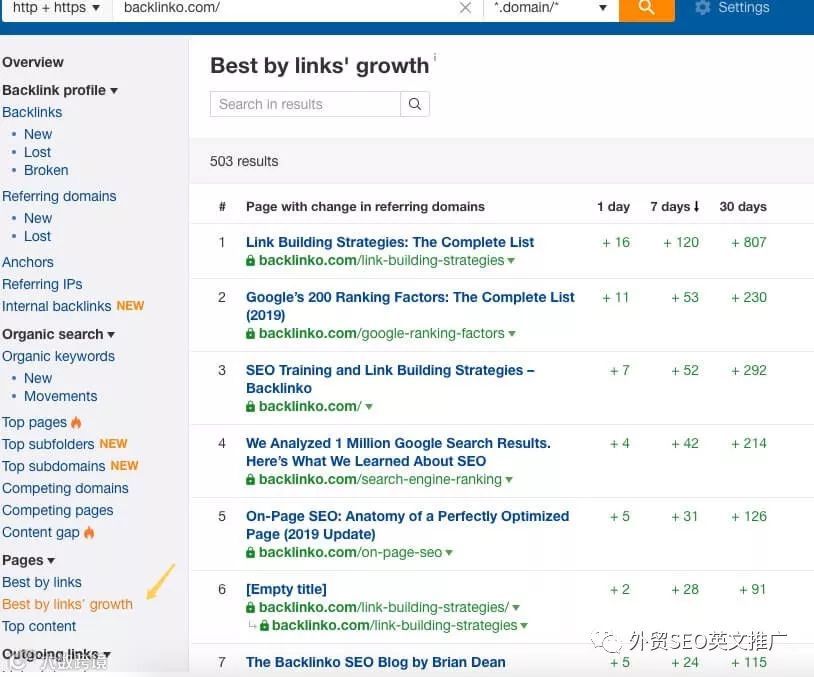Expand the Outgoing links section
814x677 pixels.
(56, 654)
